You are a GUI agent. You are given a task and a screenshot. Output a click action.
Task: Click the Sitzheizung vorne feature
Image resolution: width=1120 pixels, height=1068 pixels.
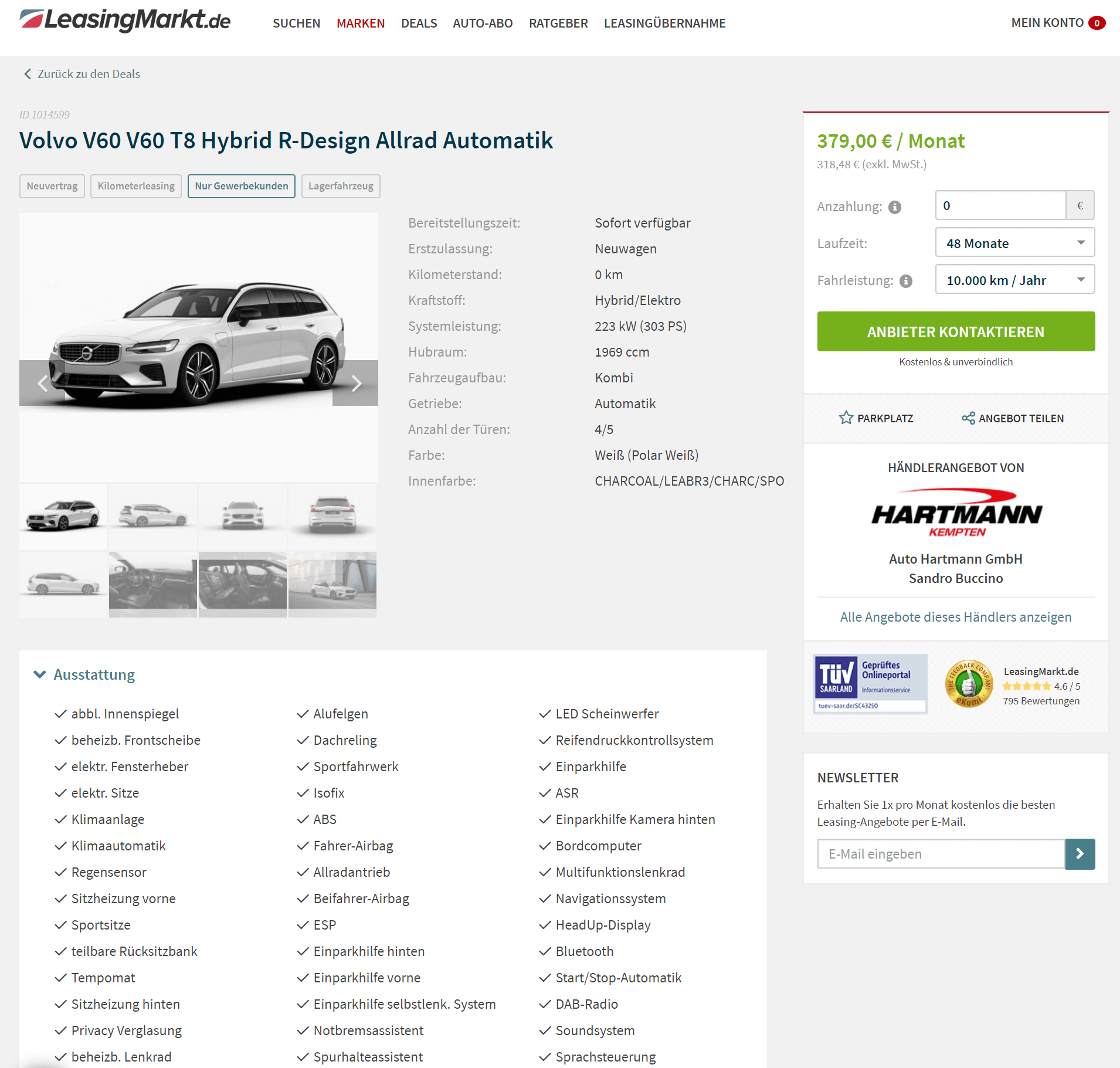tap(123, 899)
